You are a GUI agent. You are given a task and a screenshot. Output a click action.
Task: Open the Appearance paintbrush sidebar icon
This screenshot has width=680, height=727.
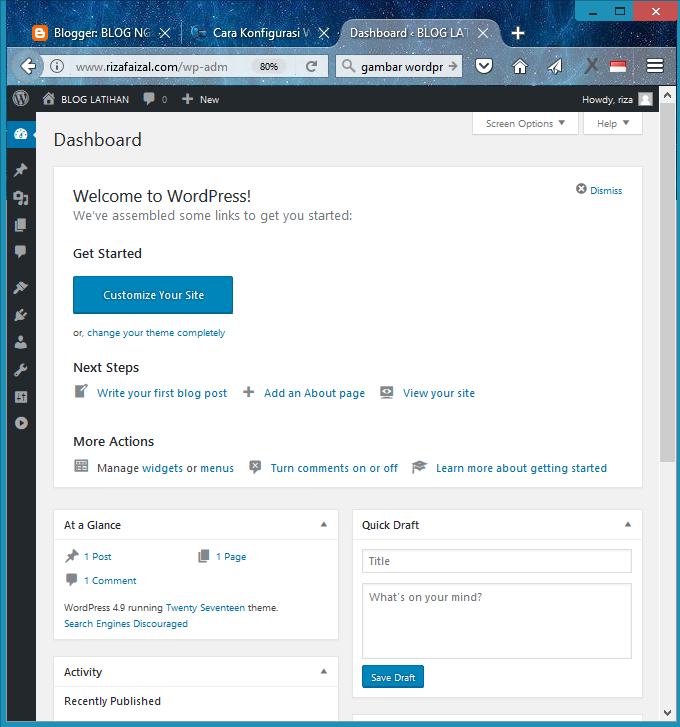(x=20, y=287)
